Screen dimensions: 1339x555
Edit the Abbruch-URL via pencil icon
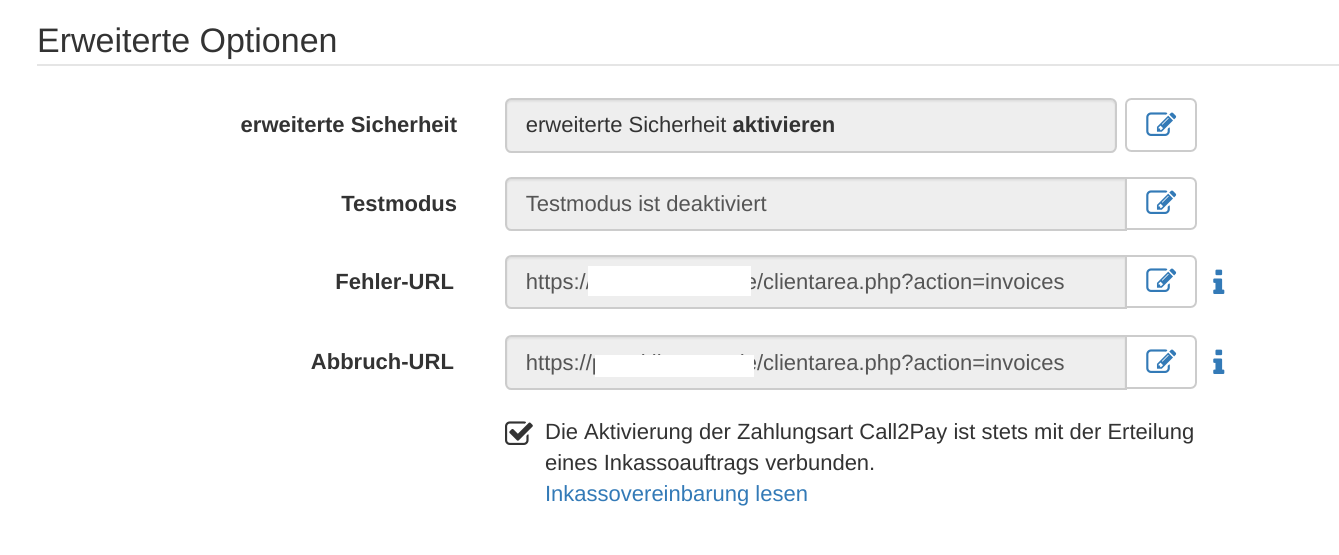pos(1160,362)
